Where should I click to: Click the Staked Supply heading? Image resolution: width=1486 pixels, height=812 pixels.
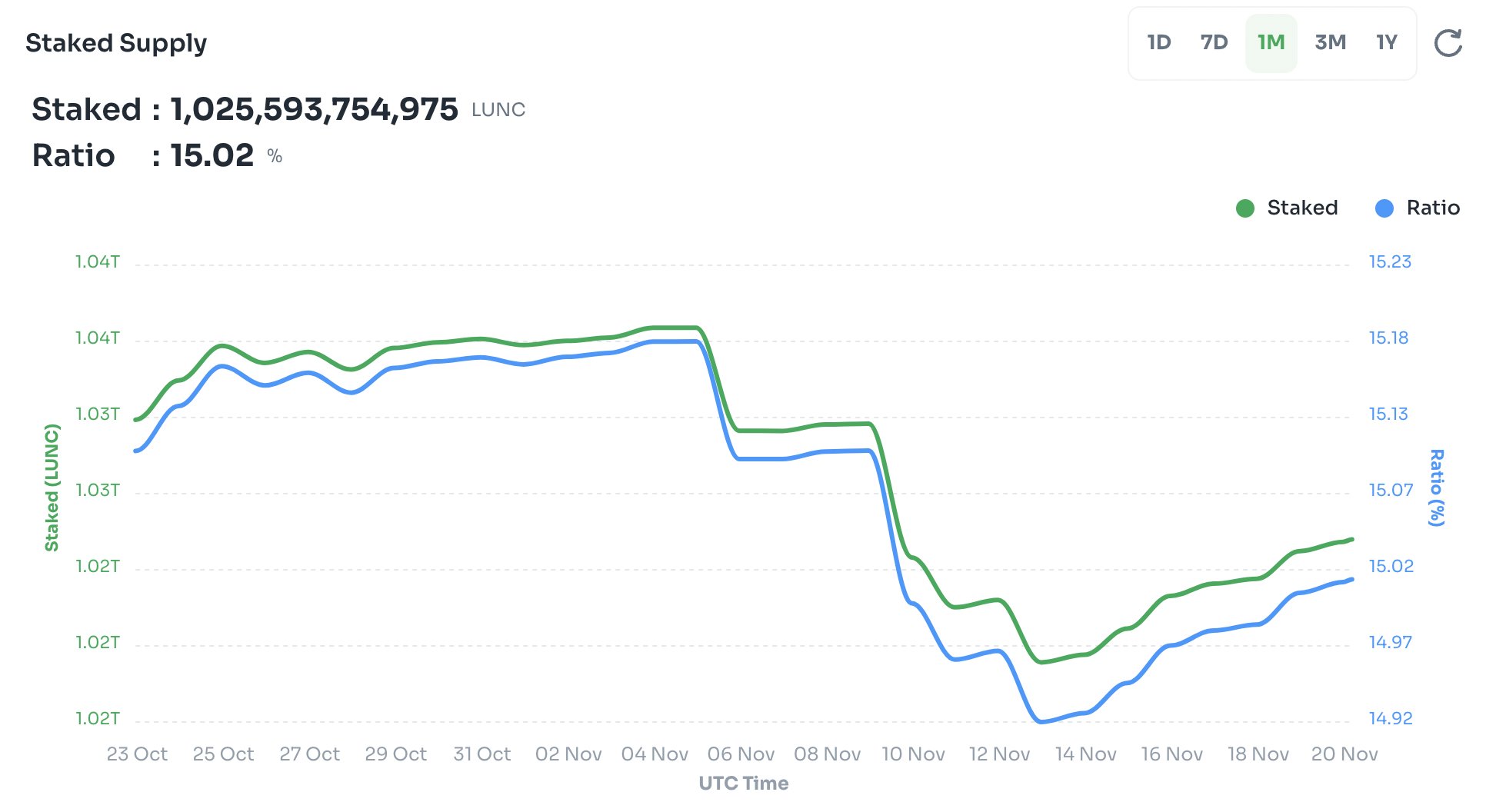point(116,43)
